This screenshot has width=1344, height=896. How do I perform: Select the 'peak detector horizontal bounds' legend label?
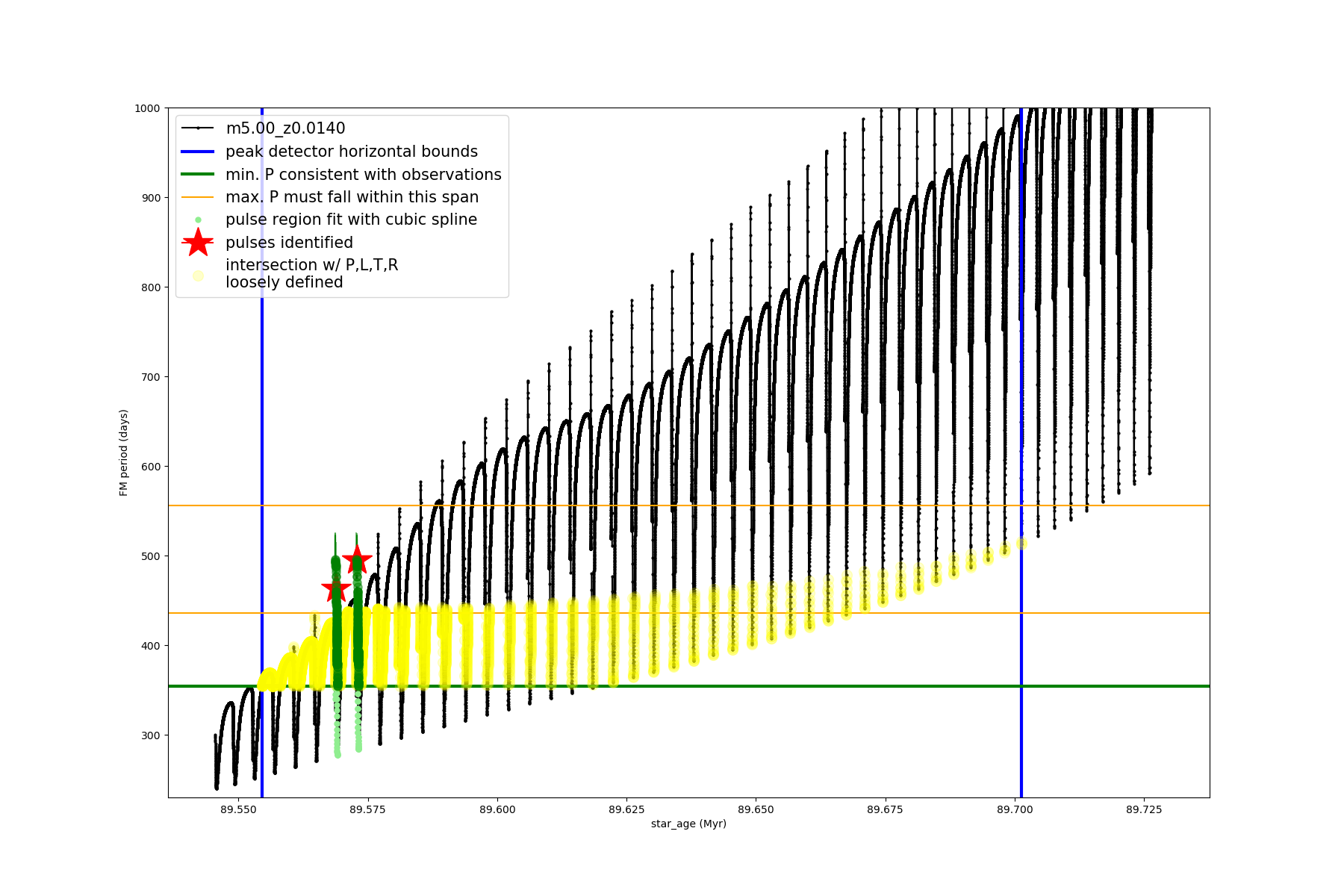352,152
